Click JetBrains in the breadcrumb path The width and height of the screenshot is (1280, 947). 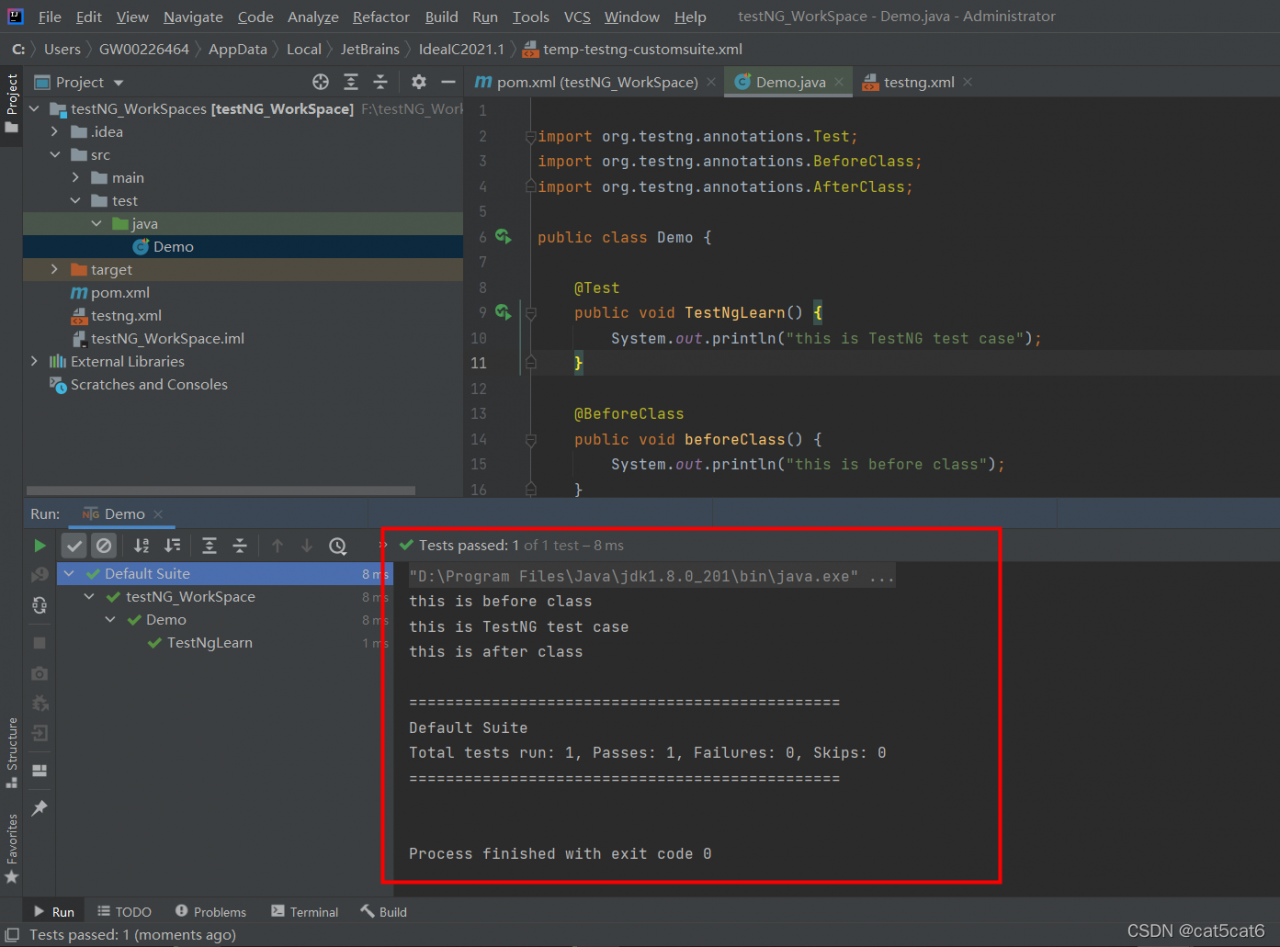point(369,49)
